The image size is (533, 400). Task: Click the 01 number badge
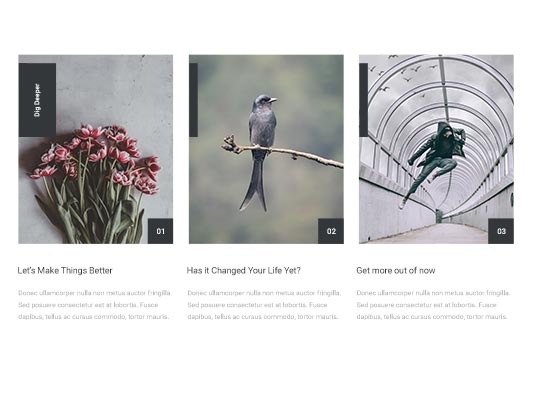[160, 231]
